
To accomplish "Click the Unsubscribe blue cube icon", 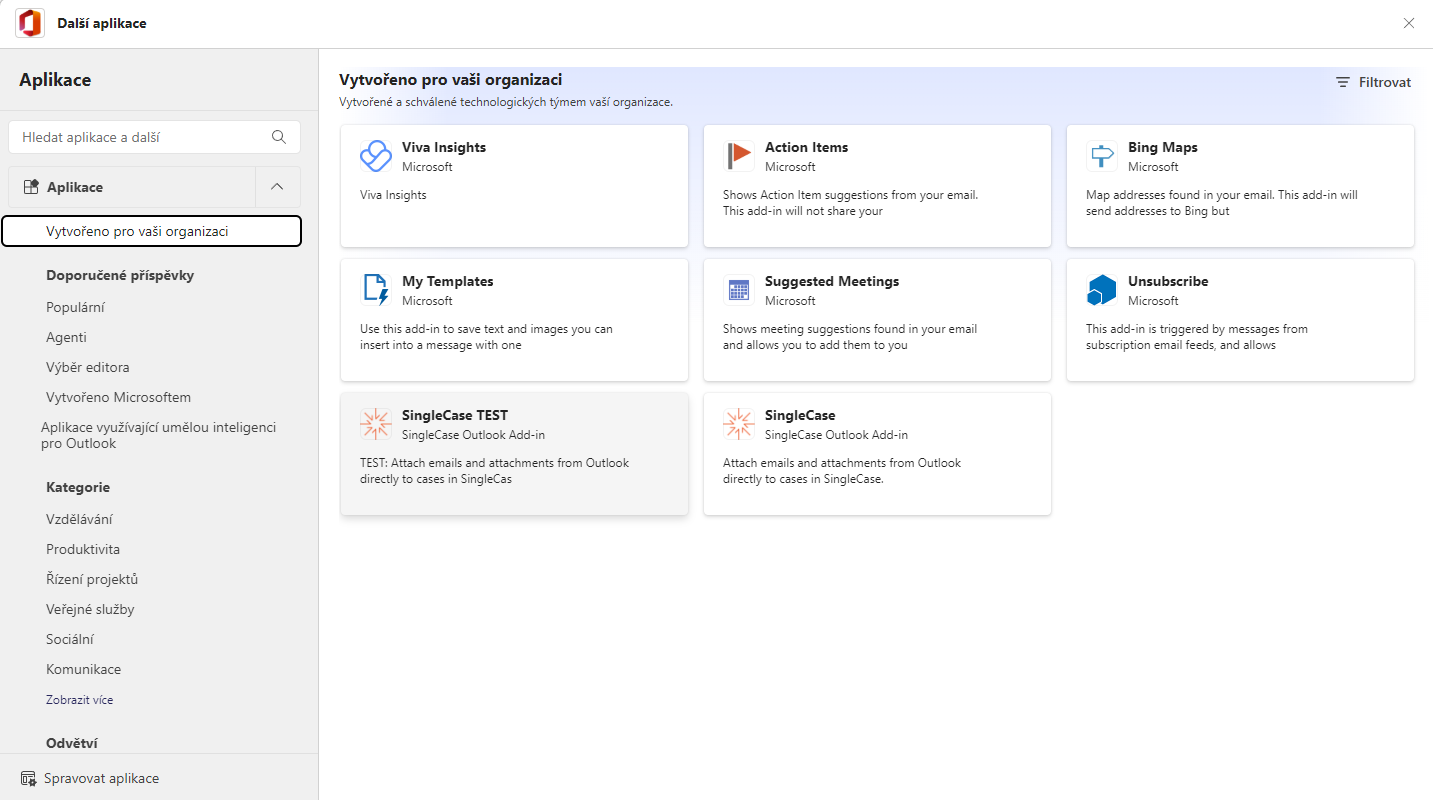I will coord(1102,290).
